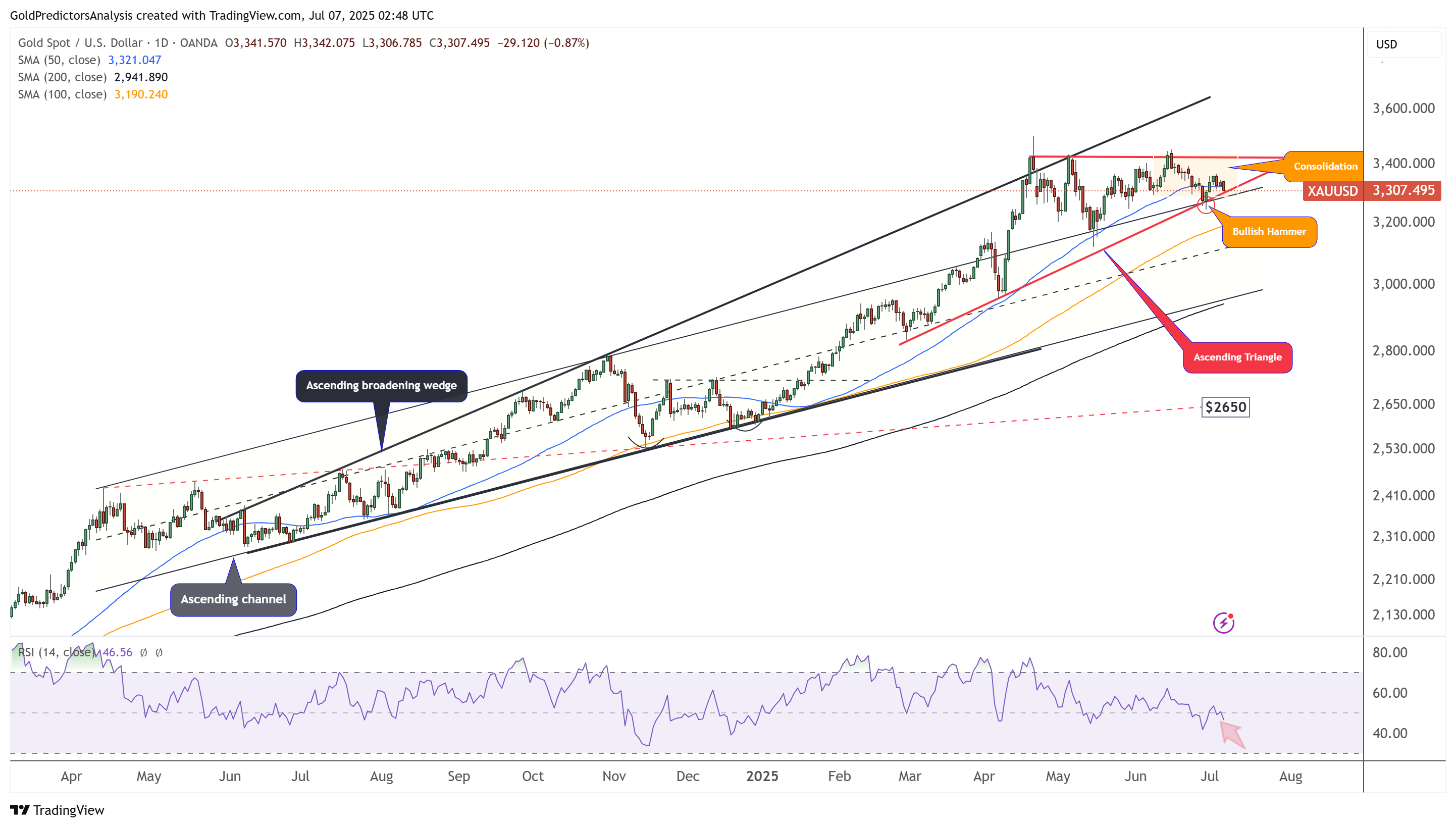Select the red Ascending Triangle callout

[1237, 357]
